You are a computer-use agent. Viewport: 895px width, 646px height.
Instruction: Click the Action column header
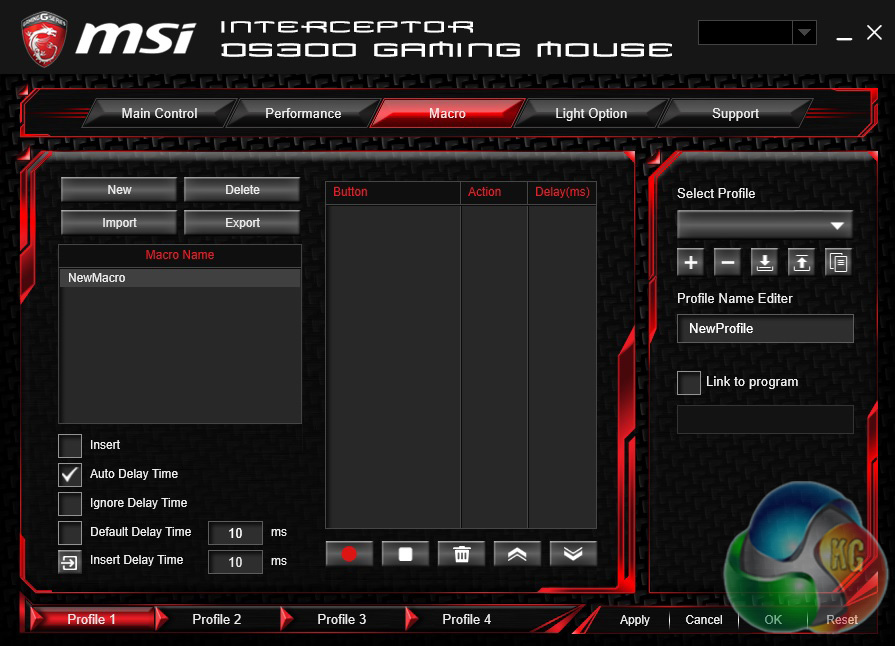pos(494,192)
